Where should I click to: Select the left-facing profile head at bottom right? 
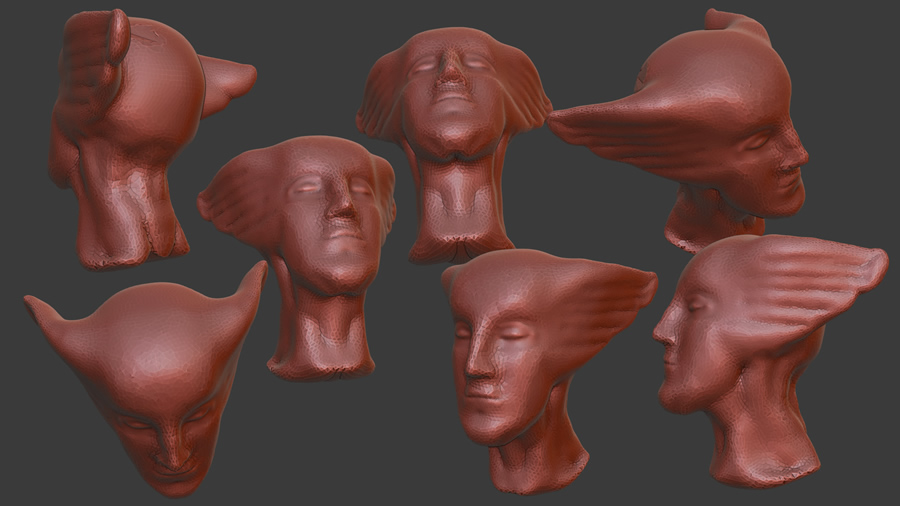[750, 350]
